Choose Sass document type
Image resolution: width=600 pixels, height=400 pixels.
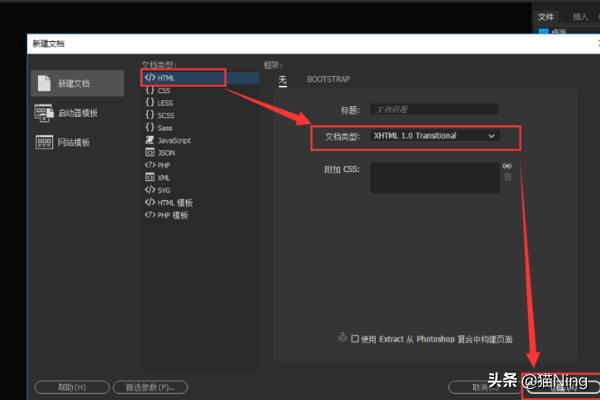159,127
